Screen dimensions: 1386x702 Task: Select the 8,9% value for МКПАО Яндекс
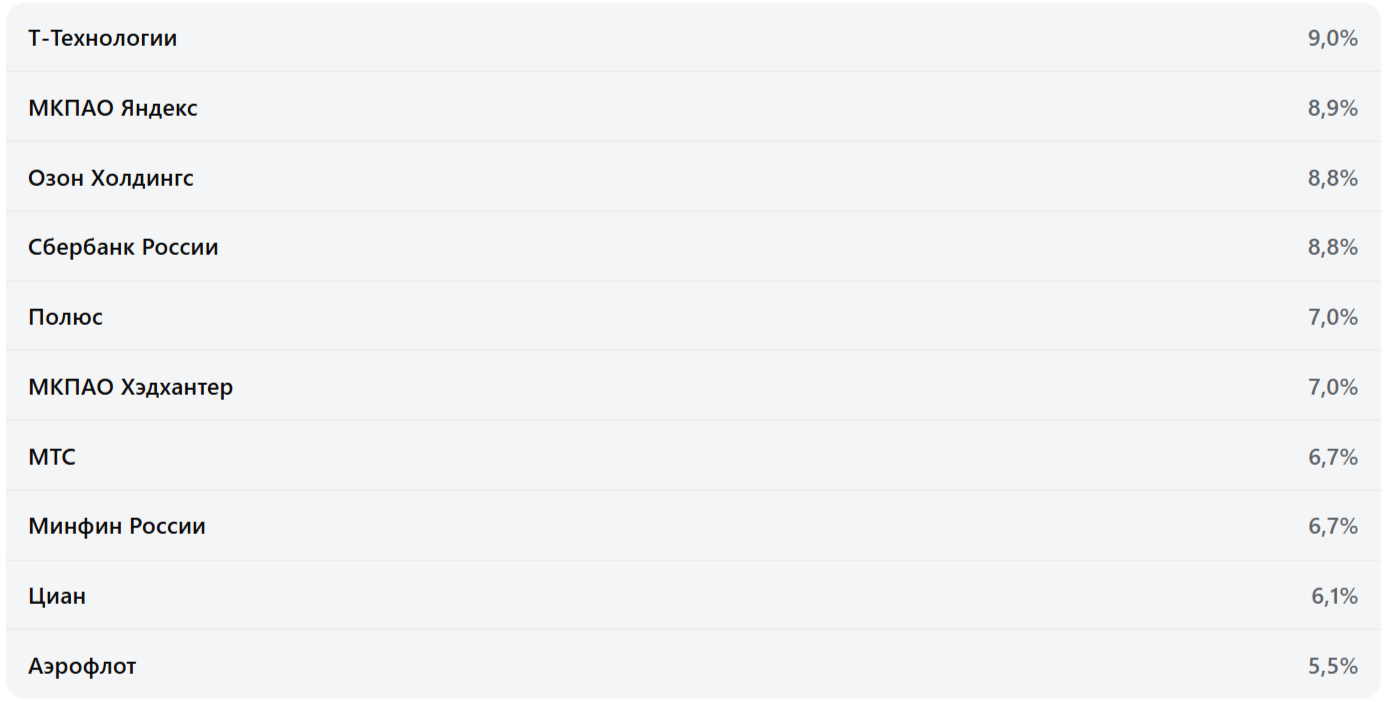tap(1332, 108)
